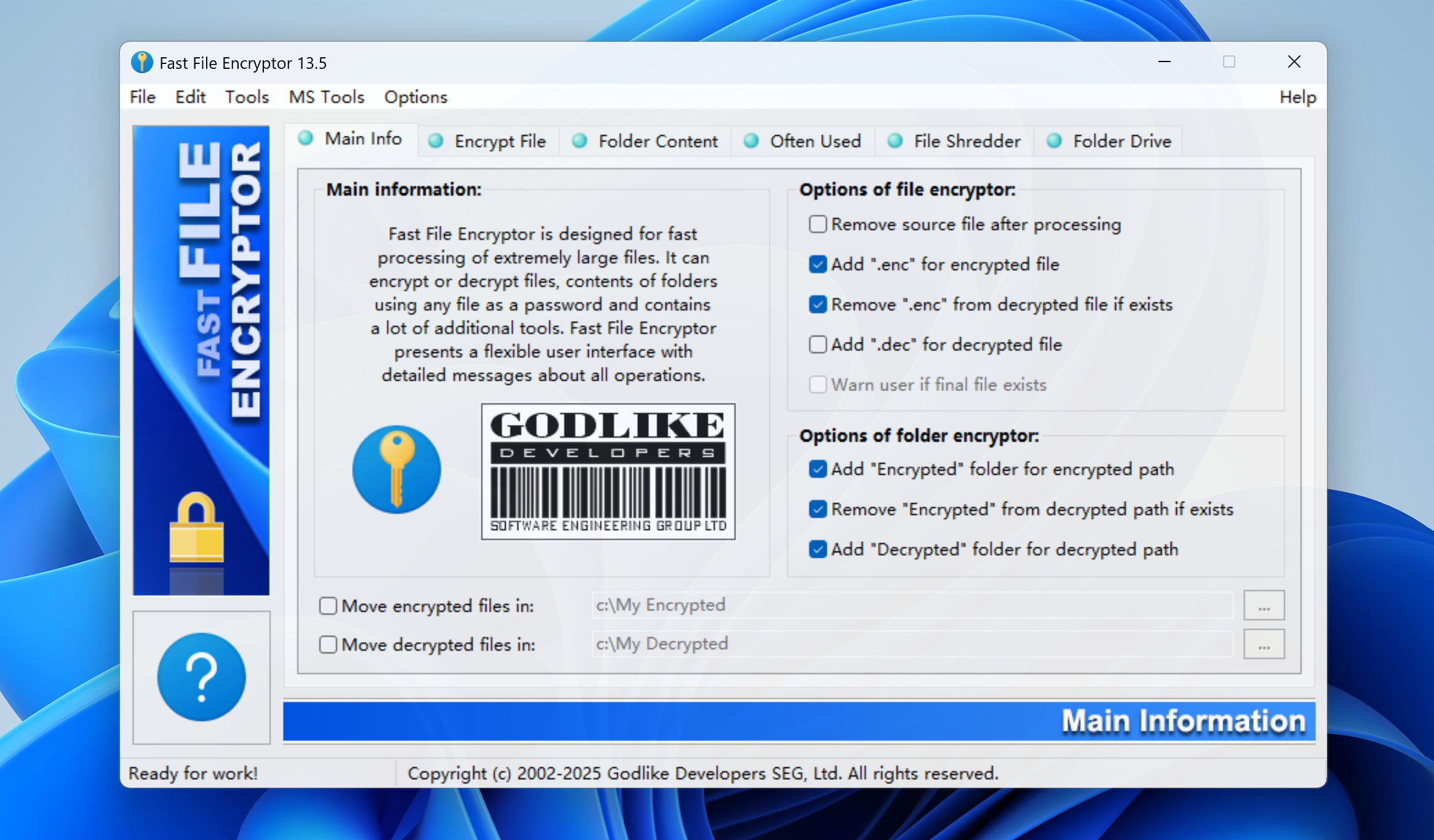This screenshot has height=840, width=1434.
Task: Click the blue question mark help icon
Action: point(201,677)
